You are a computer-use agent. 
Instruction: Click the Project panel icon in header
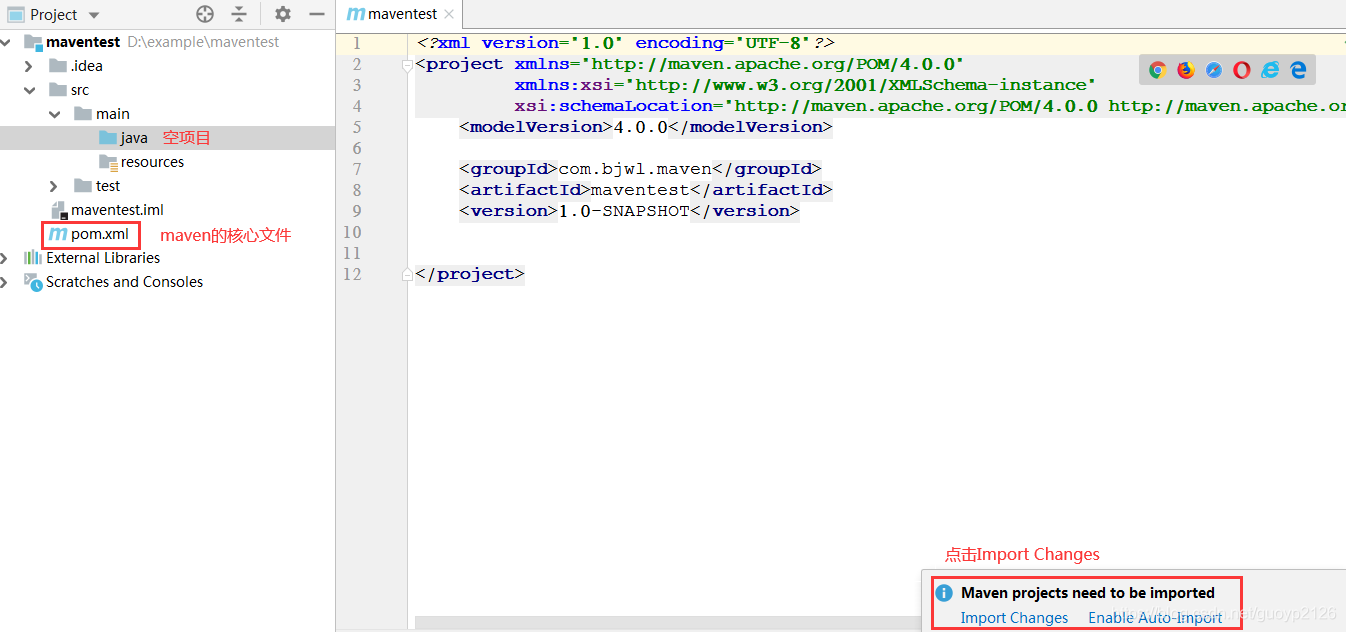coord(15,15)
